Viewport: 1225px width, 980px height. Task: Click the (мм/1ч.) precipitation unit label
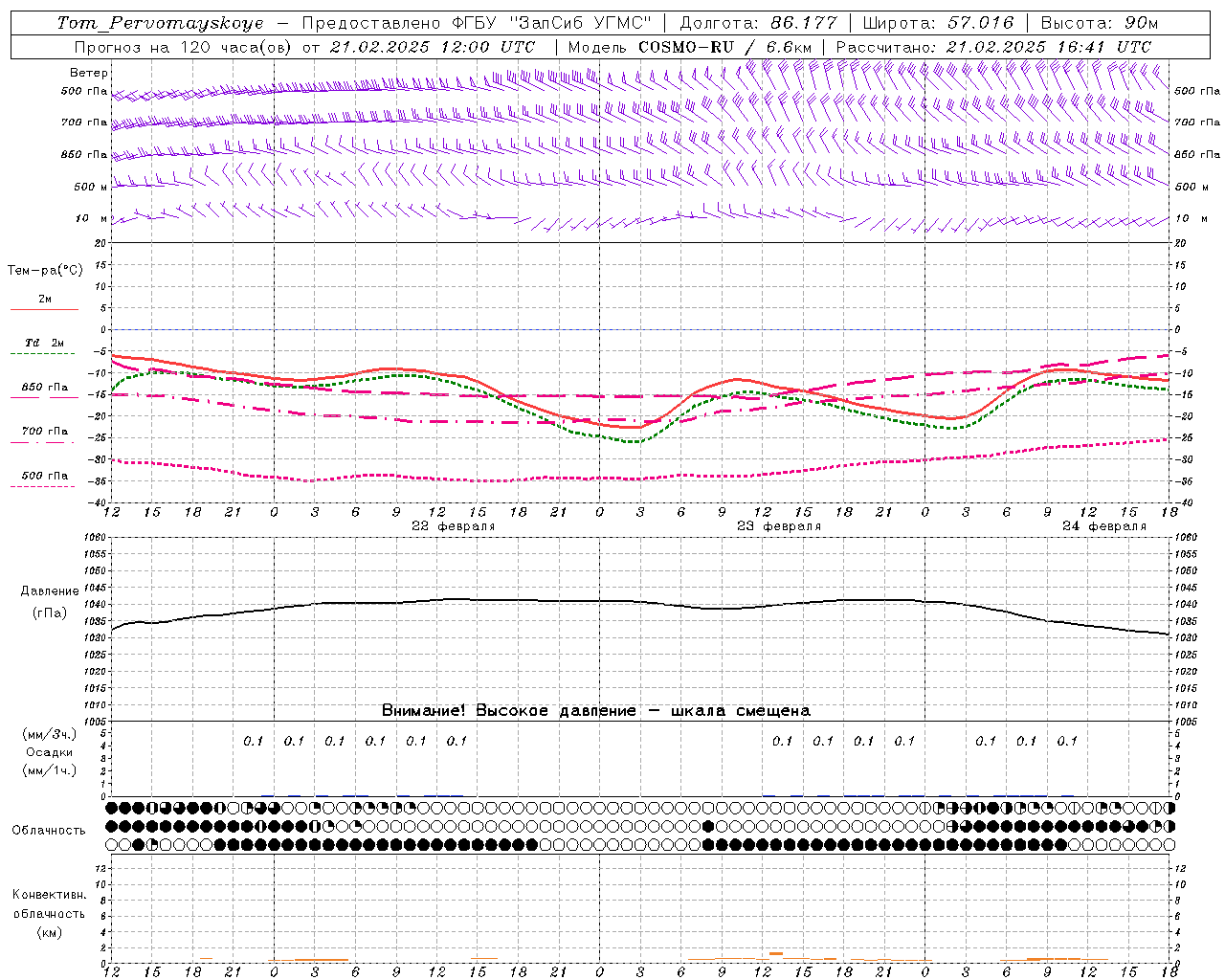pyautogui.click(x=49, y=770)
